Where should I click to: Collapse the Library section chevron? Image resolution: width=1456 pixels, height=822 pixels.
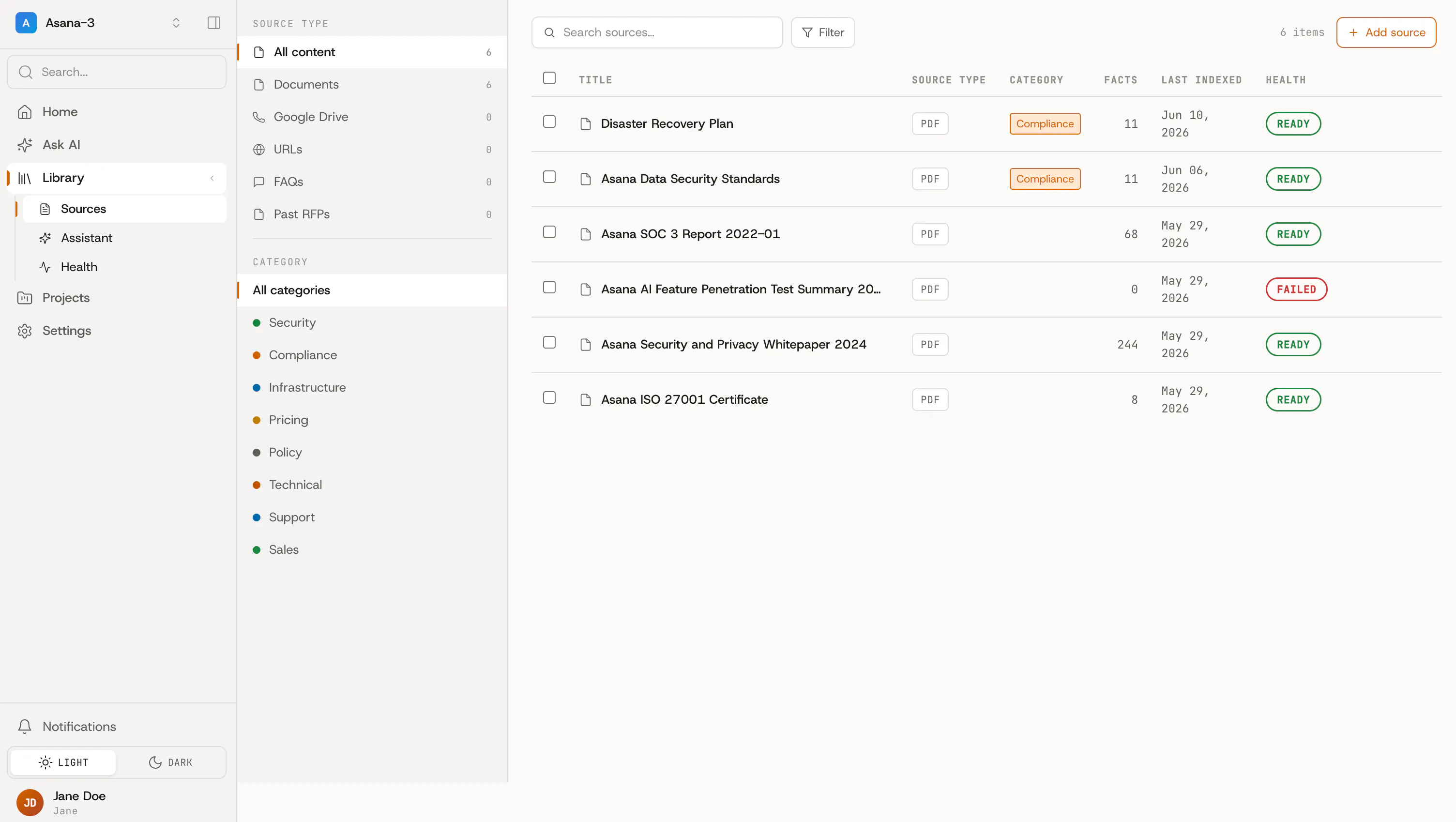click(212, 178)
